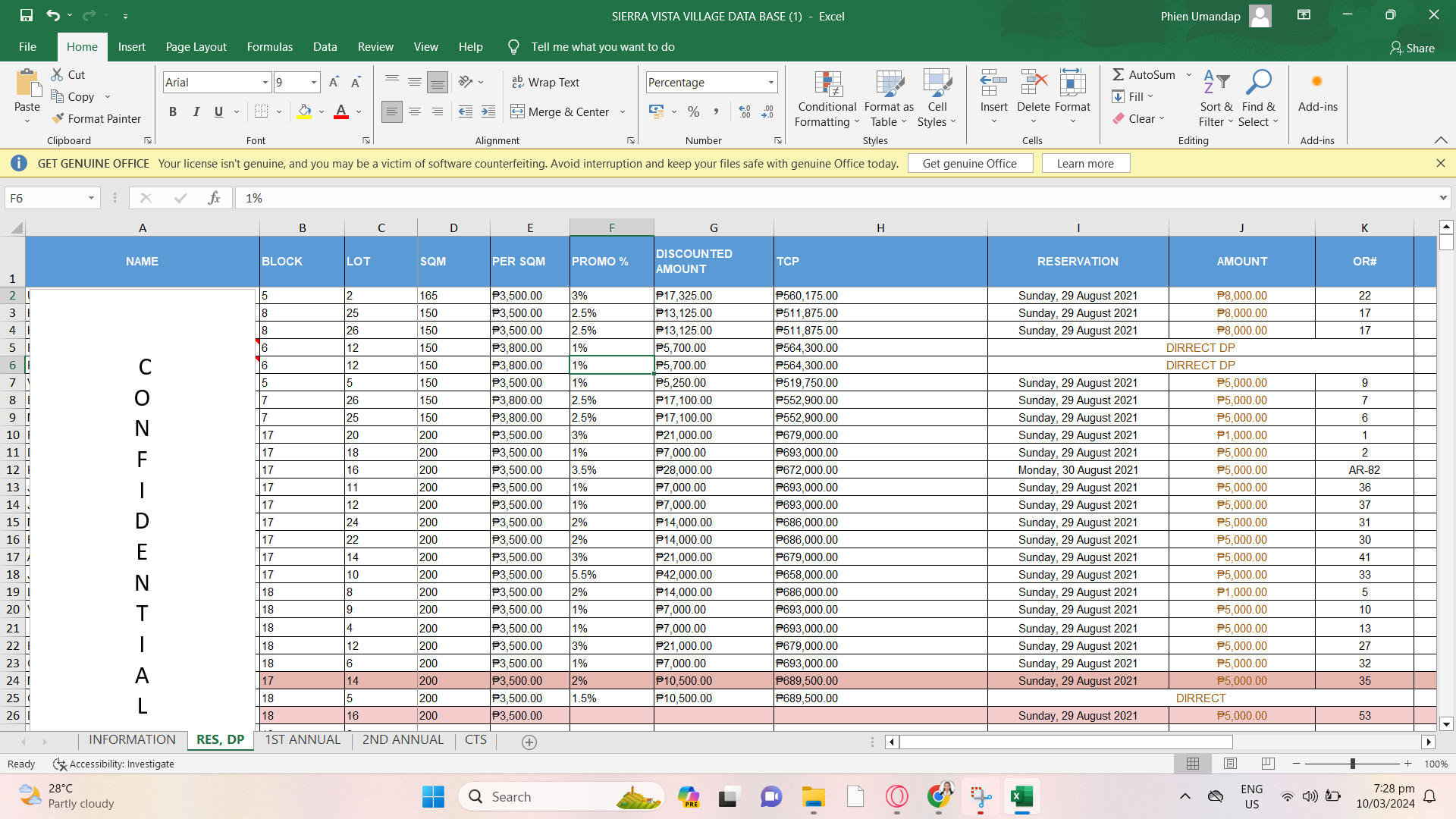The height and width of the screenshot is (819, 1456).
Task: Increase decimal places
Action: pos(745,111)
